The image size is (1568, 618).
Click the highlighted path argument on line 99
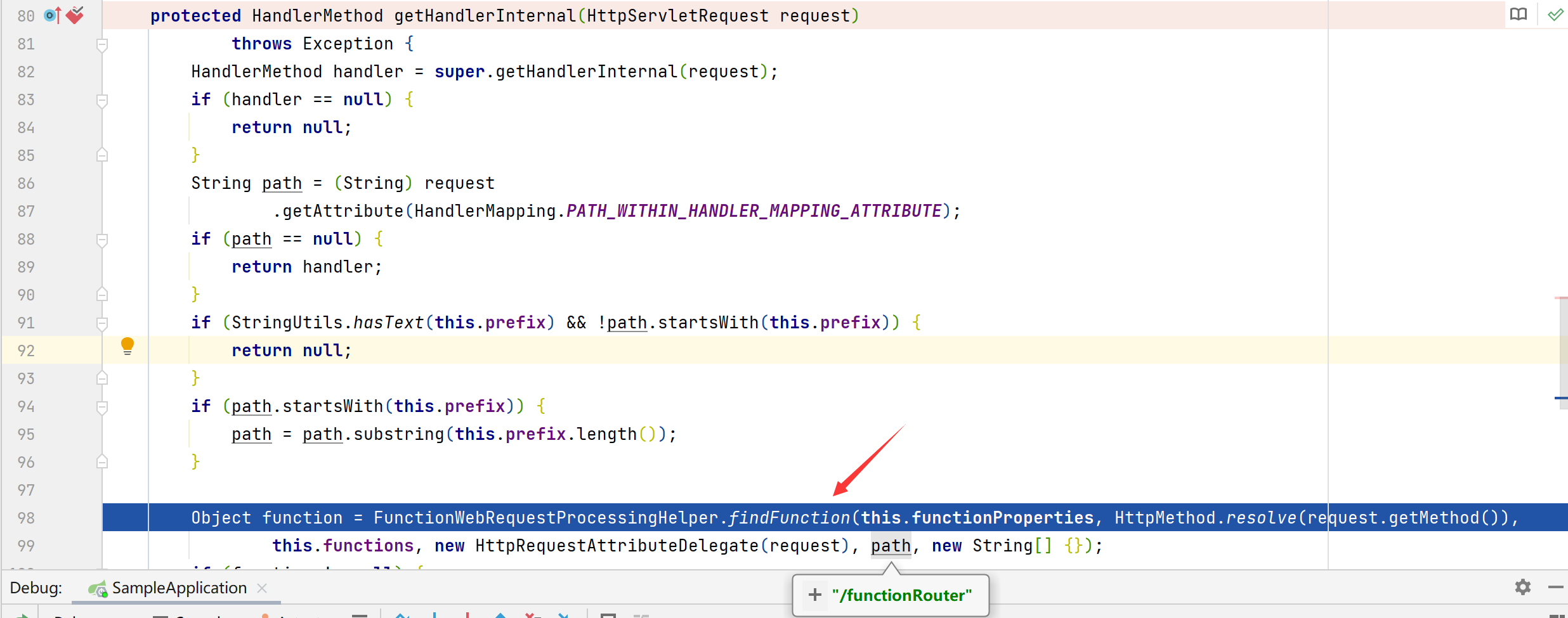(891, 546)
